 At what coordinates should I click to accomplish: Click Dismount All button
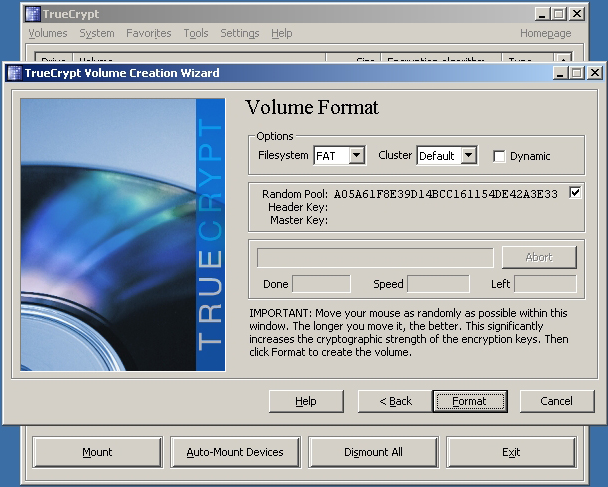pyautogui.click(x=373, y=452)
